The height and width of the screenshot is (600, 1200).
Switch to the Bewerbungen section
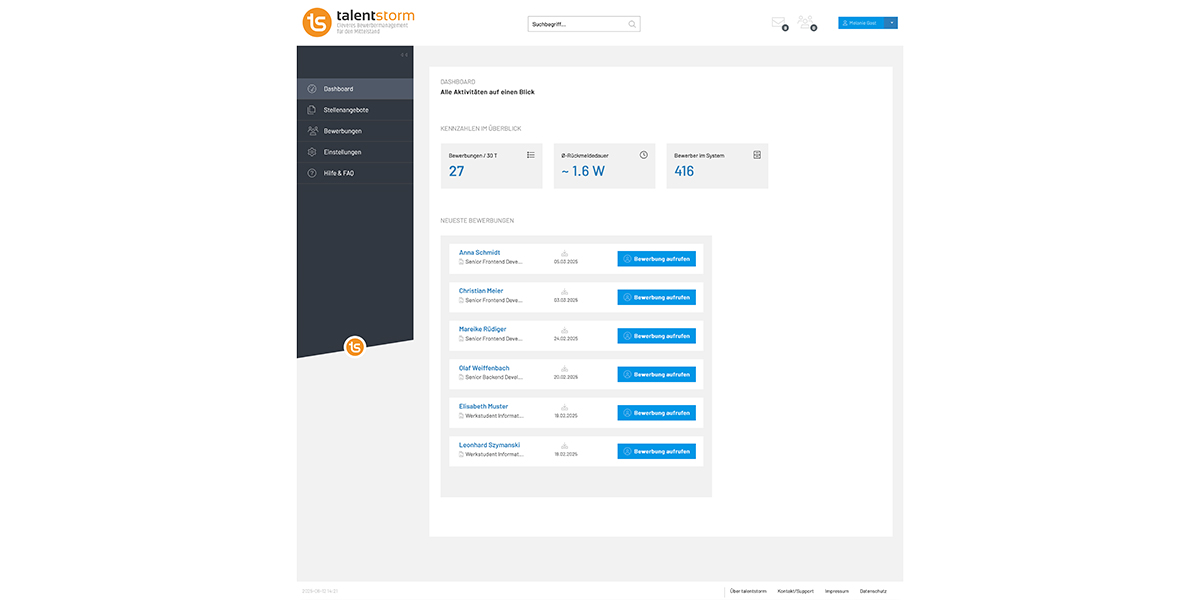coord(343,130)
